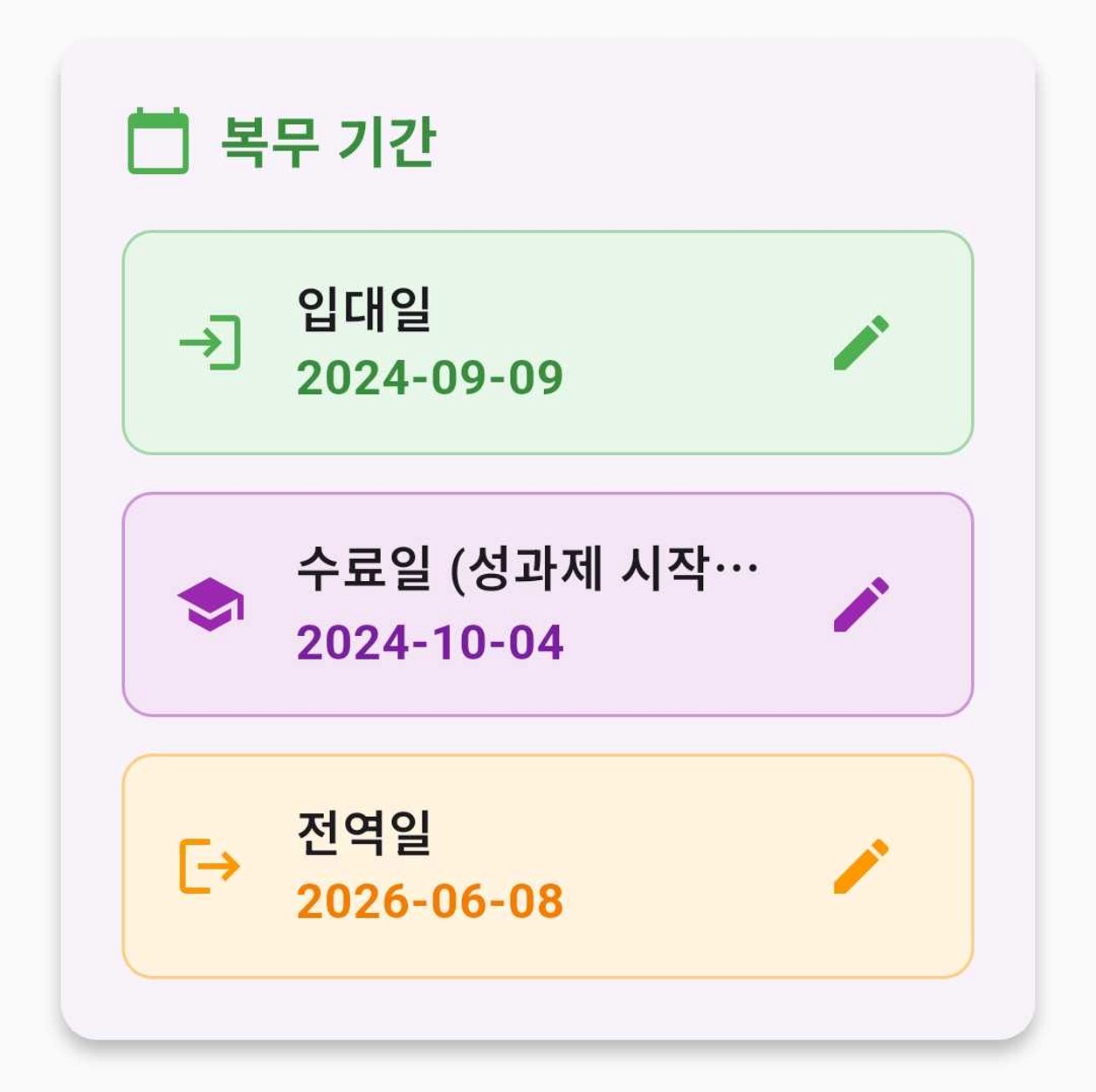Click the 전역일 label text
Image resolution: width=1096 pixels, height=1092 pixels.
pyautogui.click(x=367, y=830)
